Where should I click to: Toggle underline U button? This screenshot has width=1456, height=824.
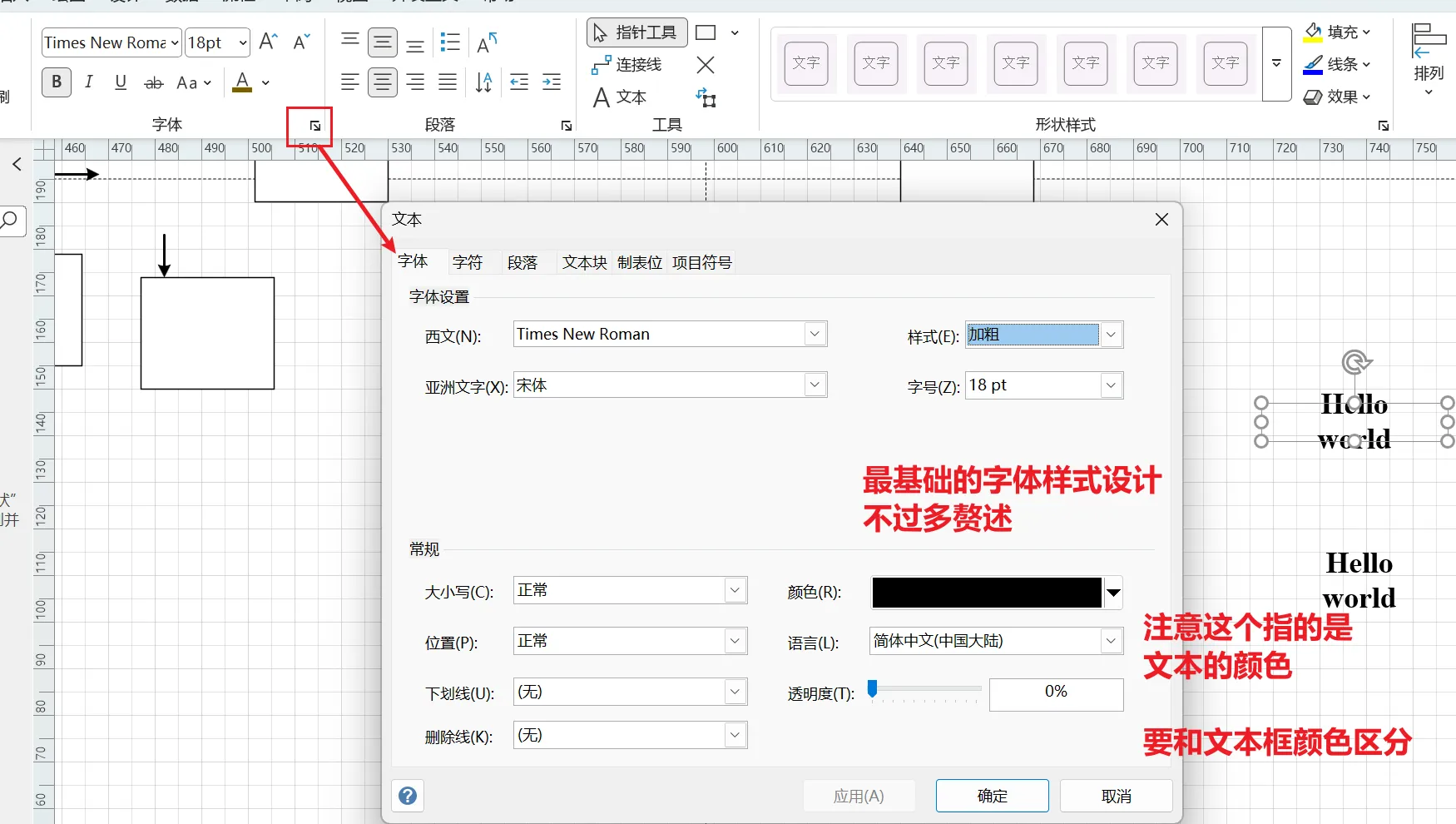[121, 82]
